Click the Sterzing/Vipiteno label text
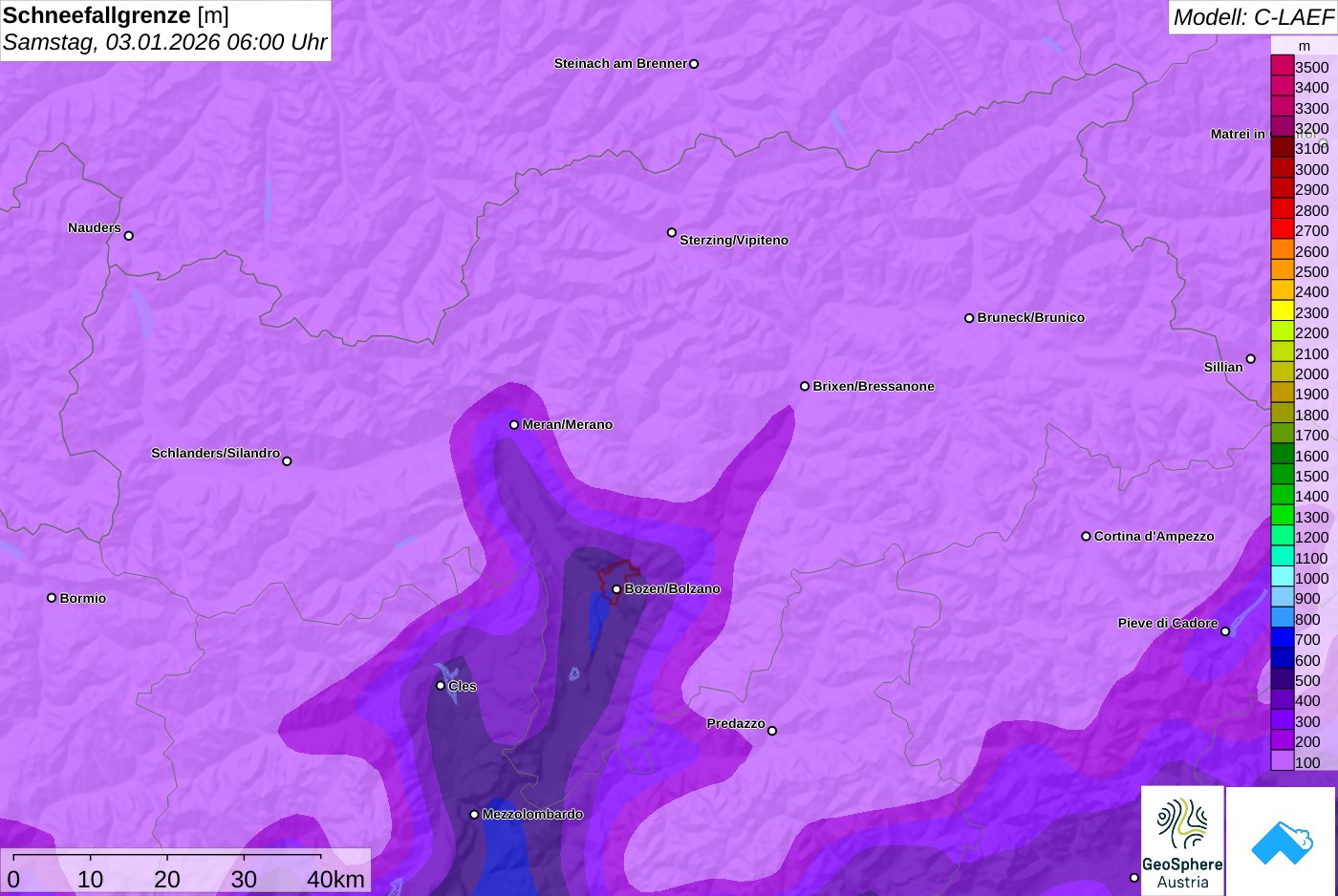Viewport: 1338px width, 896px height. 734,241
